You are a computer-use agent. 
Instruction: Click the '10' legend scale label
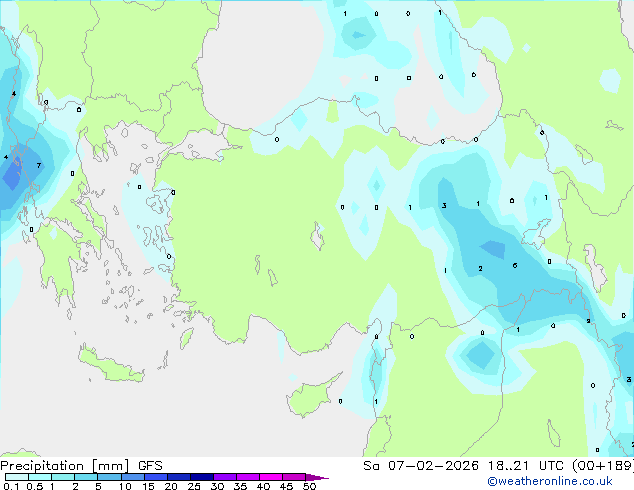[x=125, y=486]
